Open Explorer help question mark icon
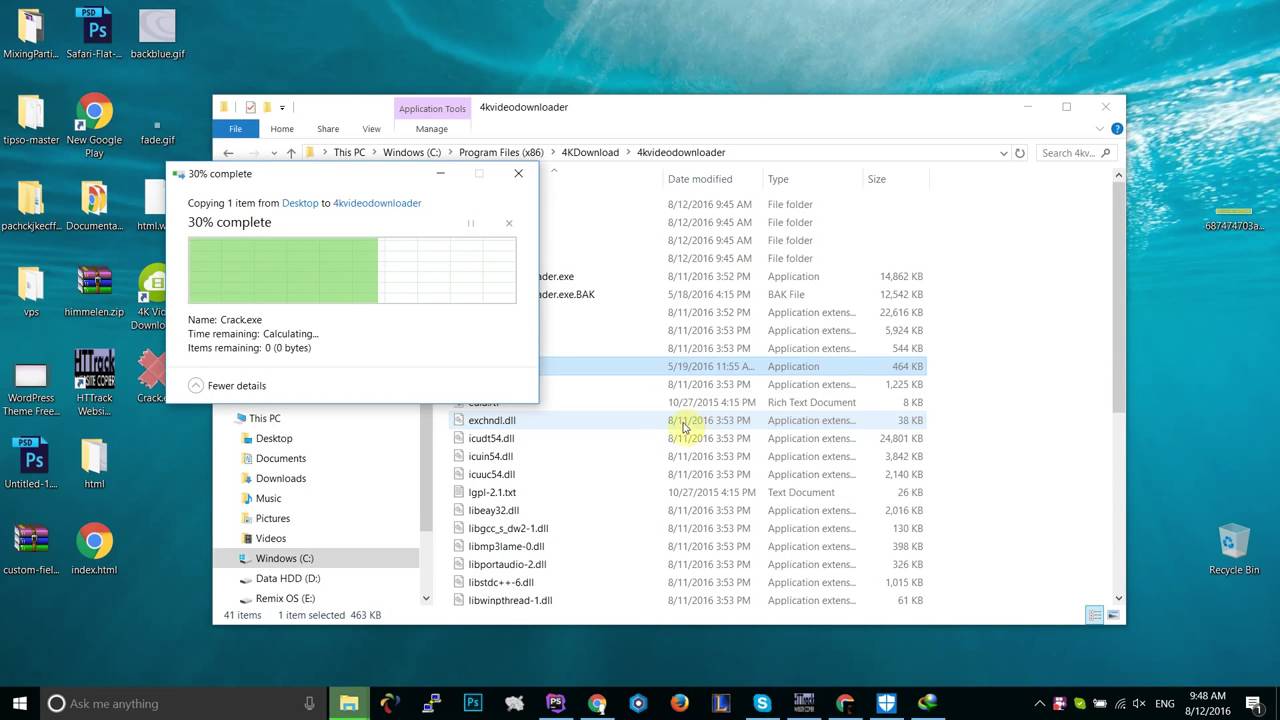This screenshot has height=720, width=1280. 1117,129
